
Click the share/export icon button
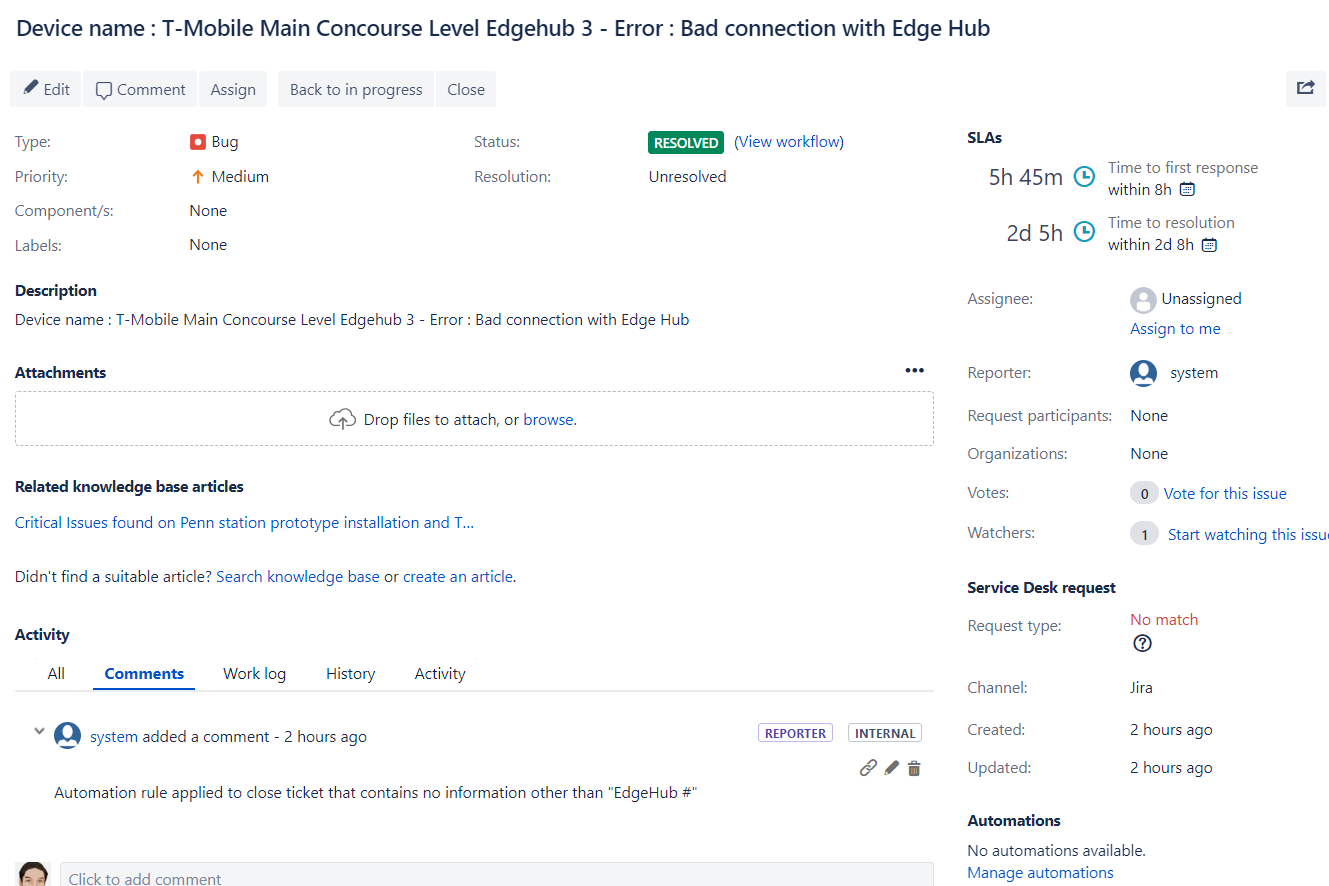tap(1305, 89)
